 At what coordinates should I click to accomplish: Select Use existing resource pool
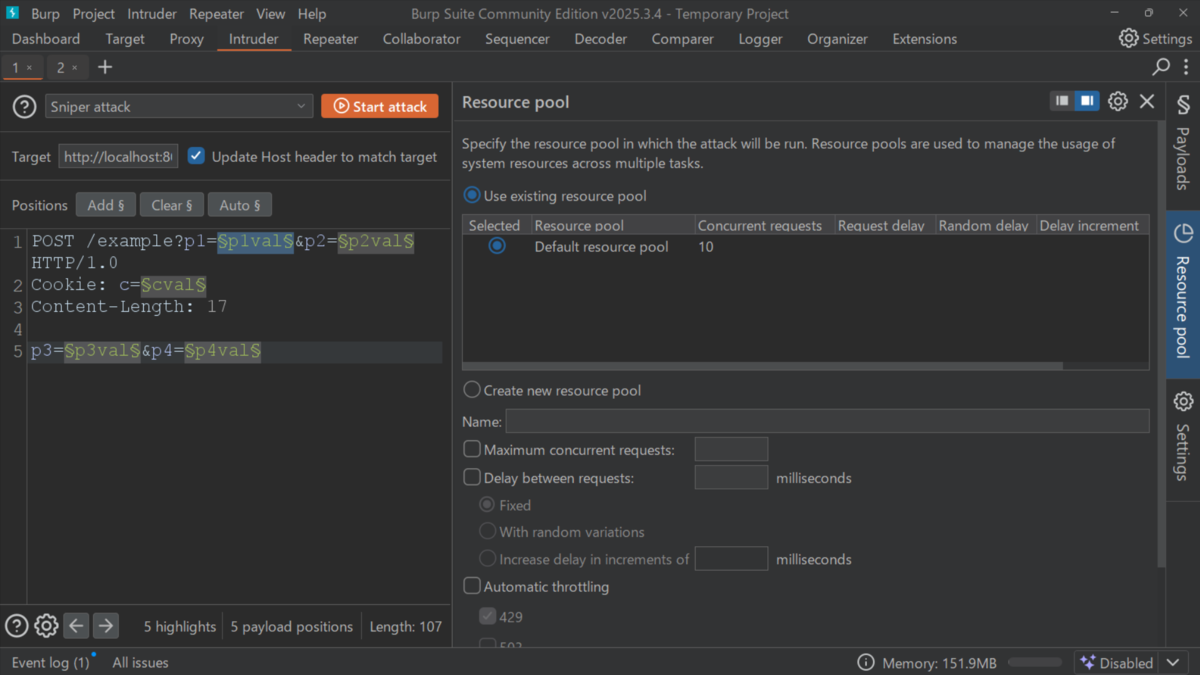click(x=472, y=195)
